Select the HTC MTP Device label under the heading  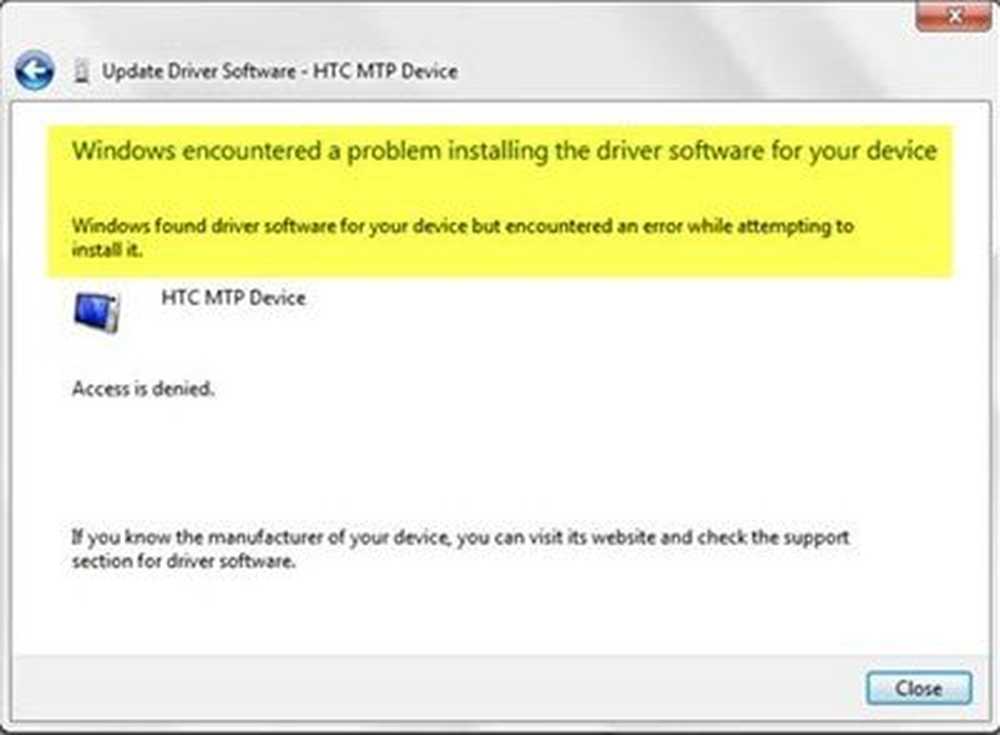233,297
